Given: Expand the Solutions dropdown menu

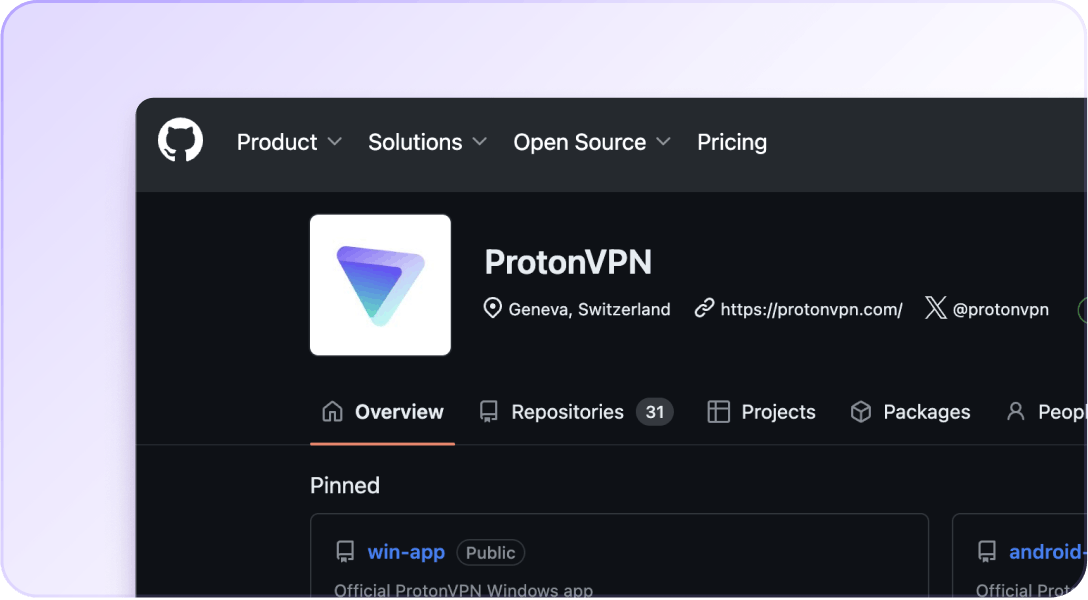Looking at the screenshot, I should pos(427,142).
